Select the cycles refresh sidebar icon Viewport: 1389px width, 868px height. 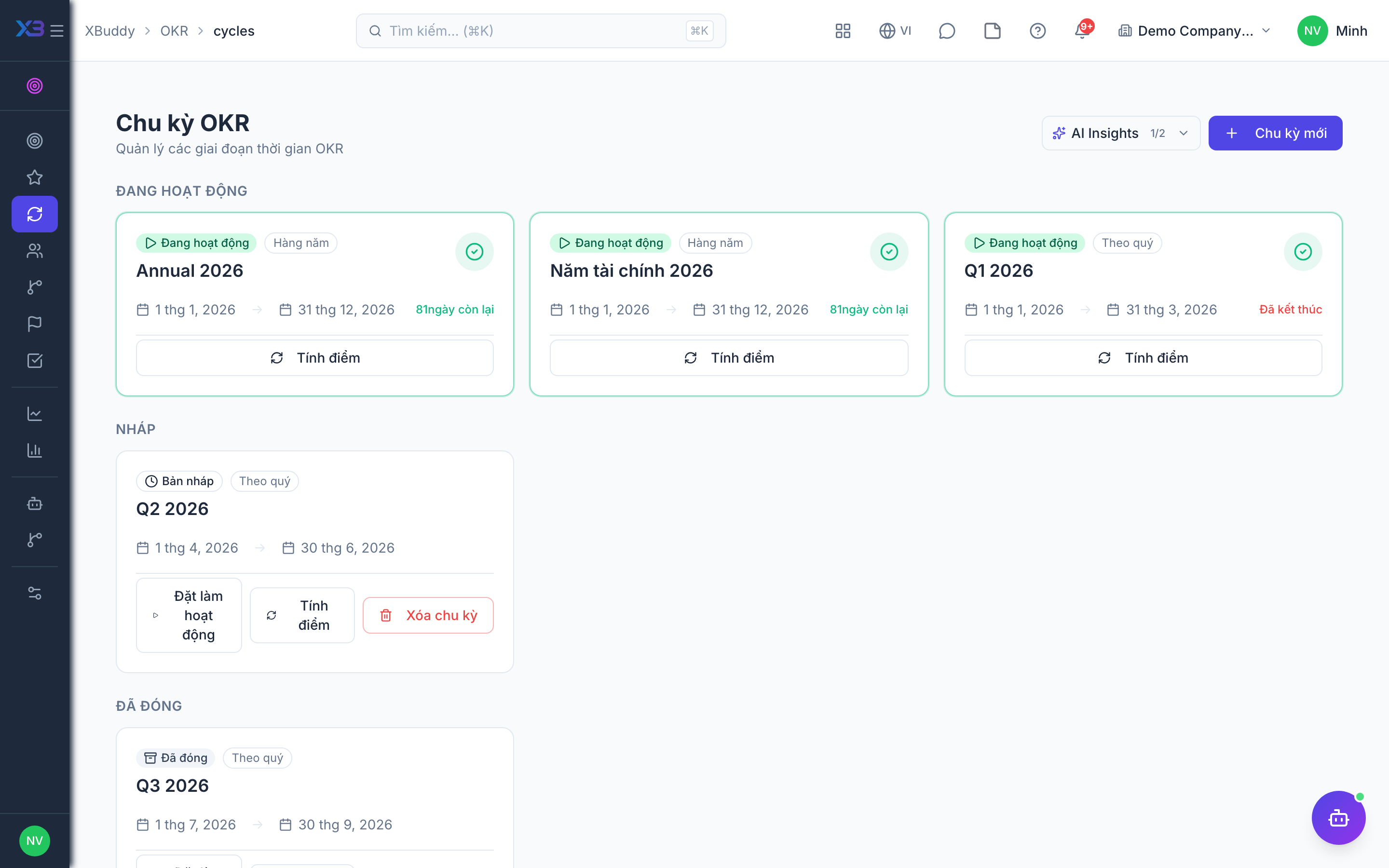click(34, 214)
